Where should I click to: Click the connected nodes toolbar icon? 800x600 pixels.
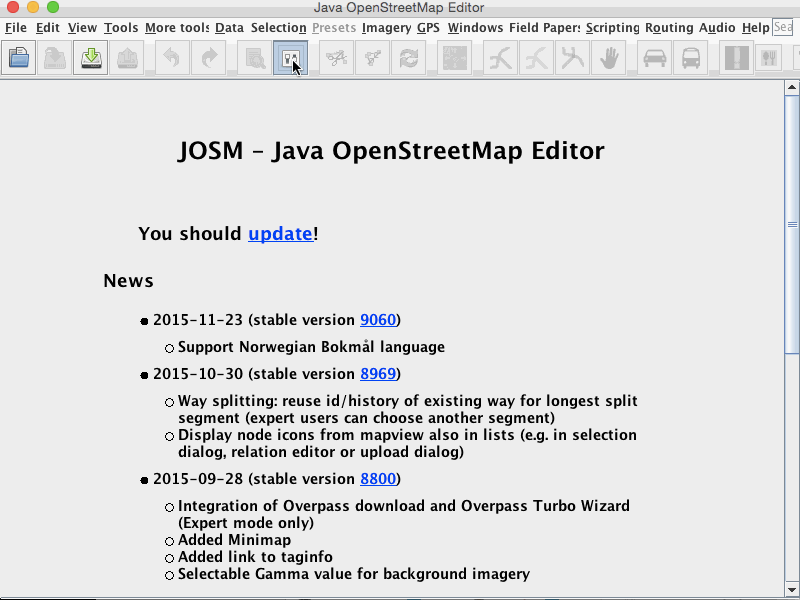[x=372, y=58]
